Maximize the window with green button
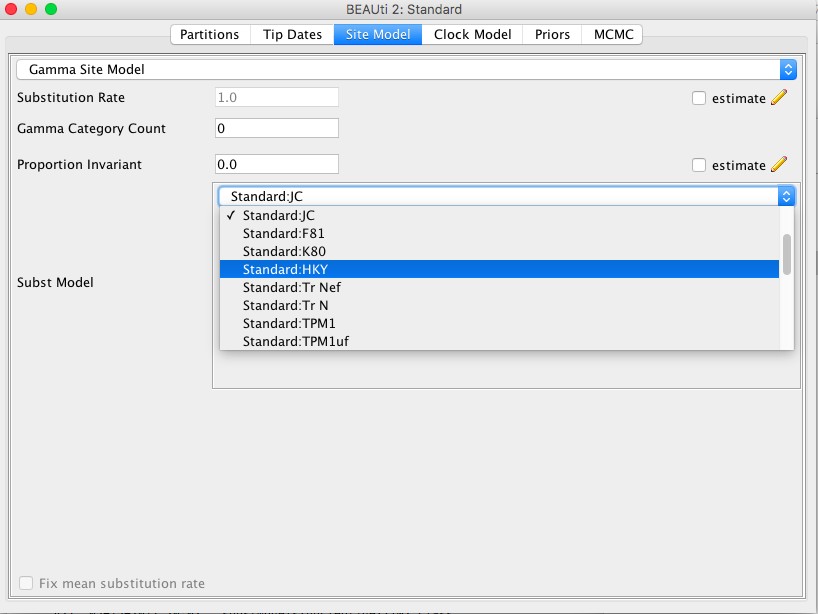This screenshot has height=614, width=818. click(51, 9)
